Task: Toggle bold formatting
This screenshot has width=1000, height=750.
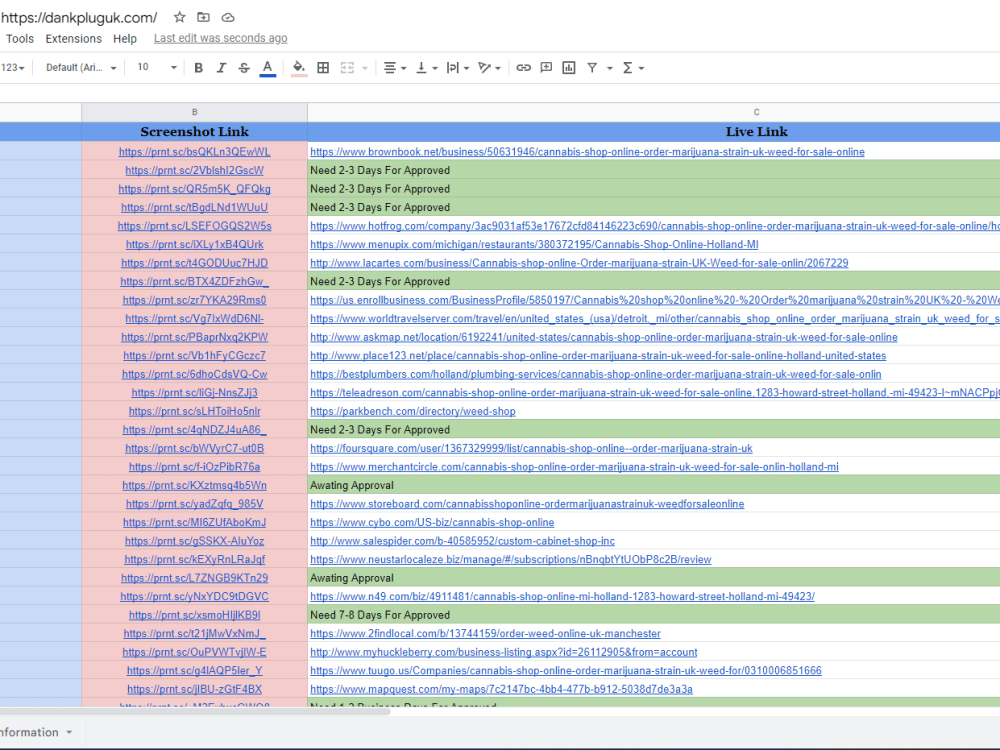Action: pos(198,68)
